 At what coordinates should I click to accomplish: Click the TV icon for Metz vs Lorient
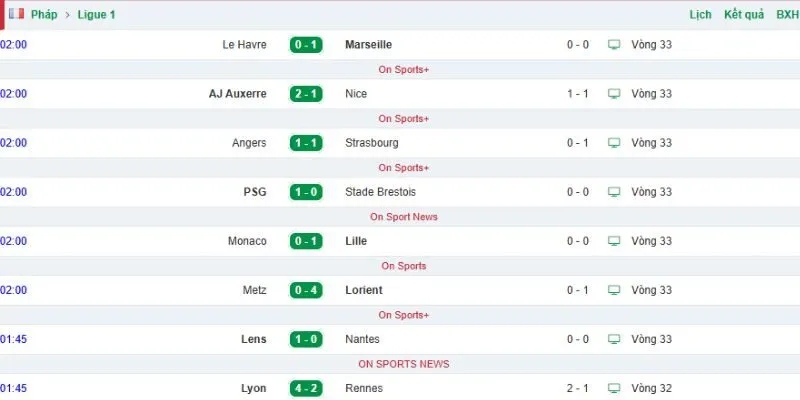click(614, 290)
